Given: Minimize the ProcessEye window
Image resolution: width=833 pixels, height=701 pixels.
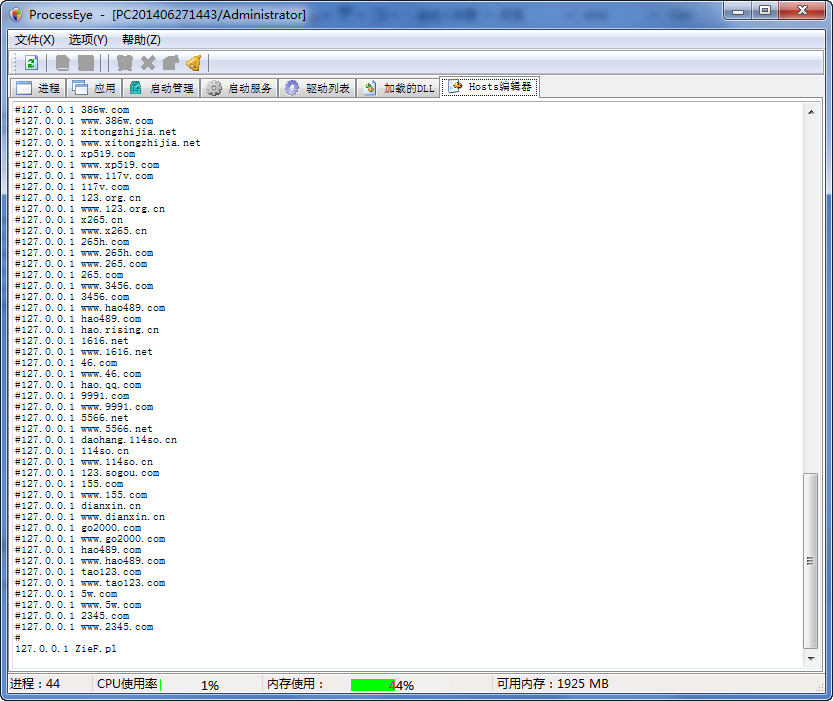Looking at the screenshot, I should pyautogui.click(x=738, y=11).
